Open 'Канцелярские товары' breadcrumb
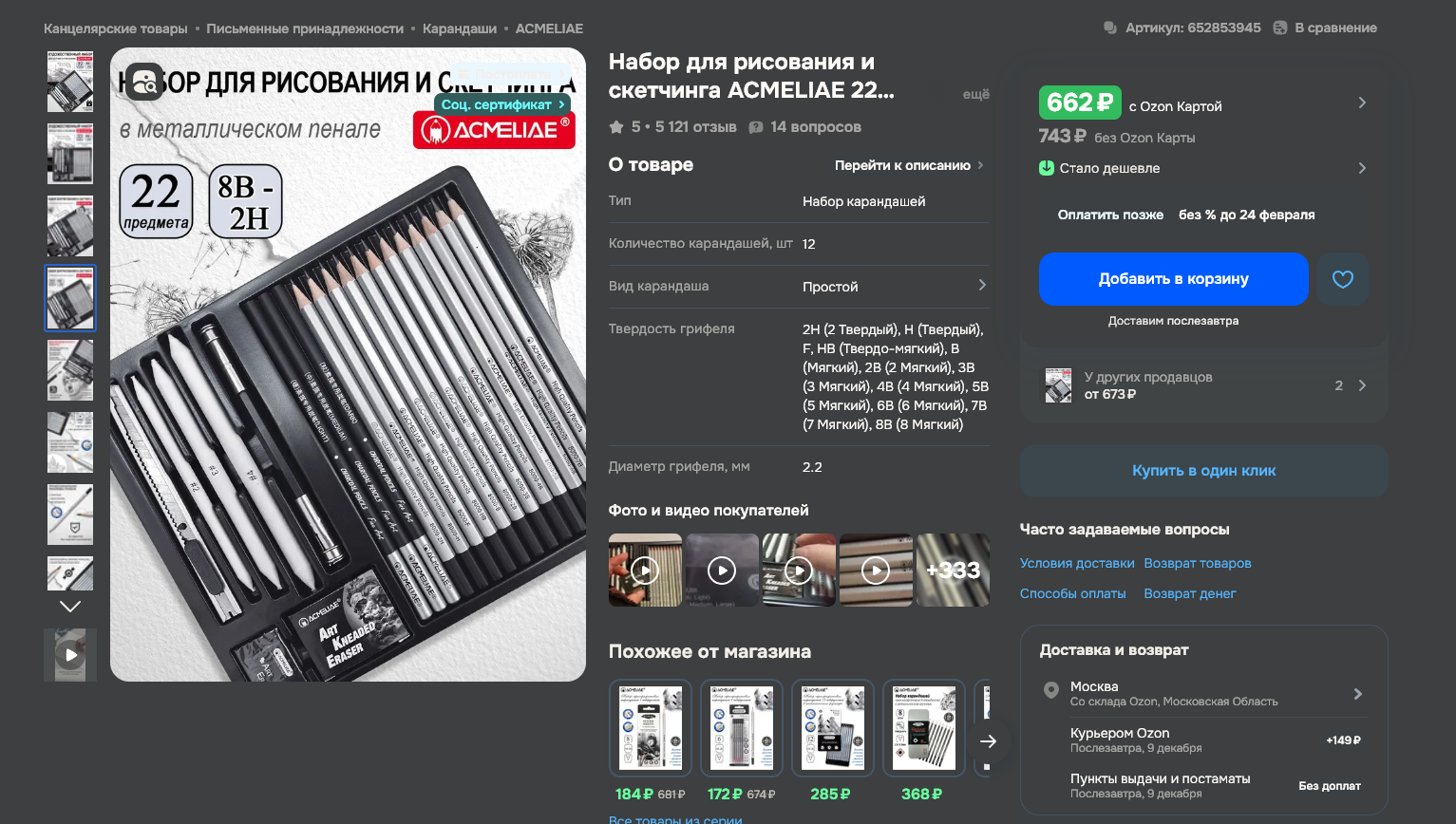 pos(116,28)
